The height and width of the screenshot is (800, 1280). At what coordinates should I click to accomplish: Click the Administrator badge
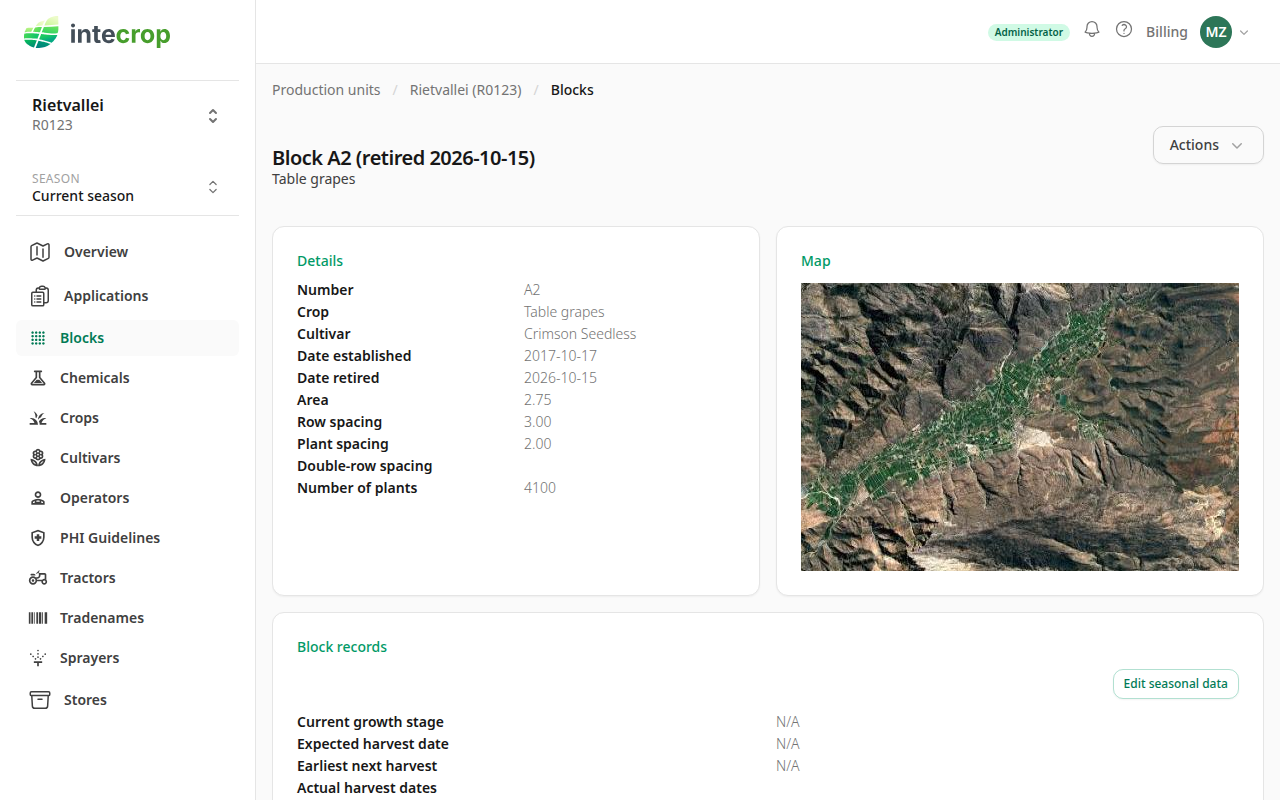(1029, 32)
